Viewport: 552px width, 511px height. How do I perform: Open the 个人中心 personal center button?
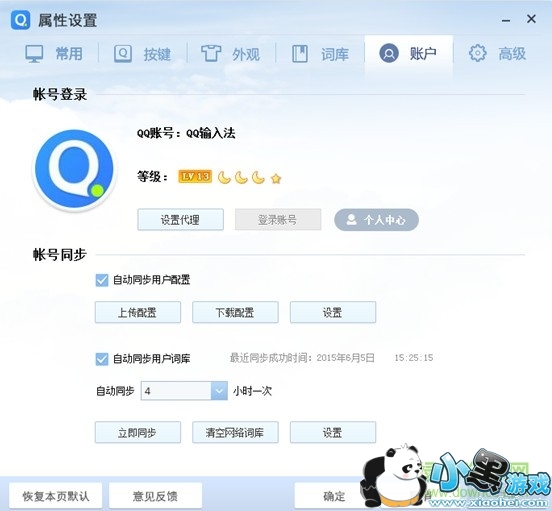click(376, 220)
